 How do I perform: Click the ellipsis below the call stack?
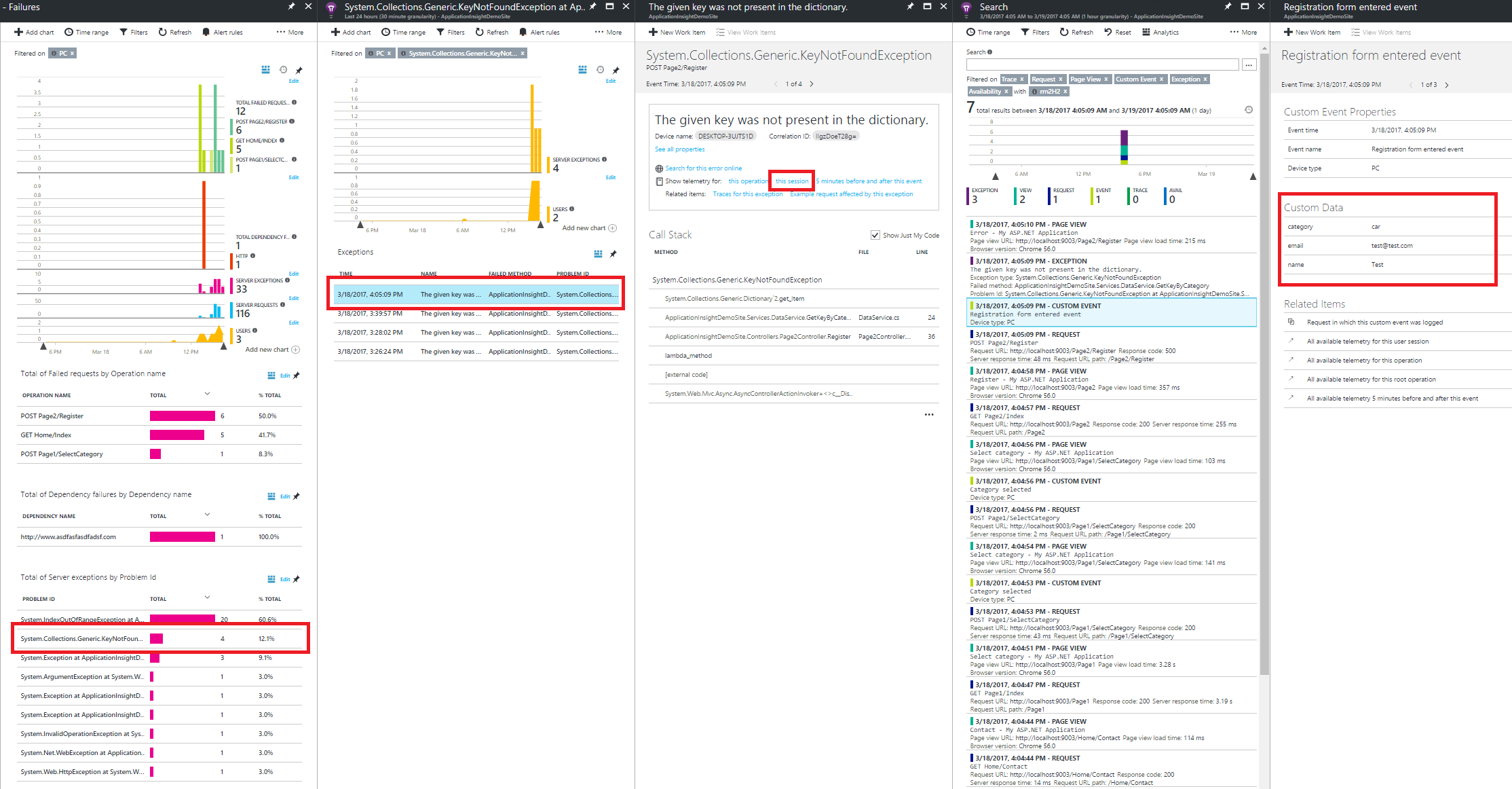929,414
